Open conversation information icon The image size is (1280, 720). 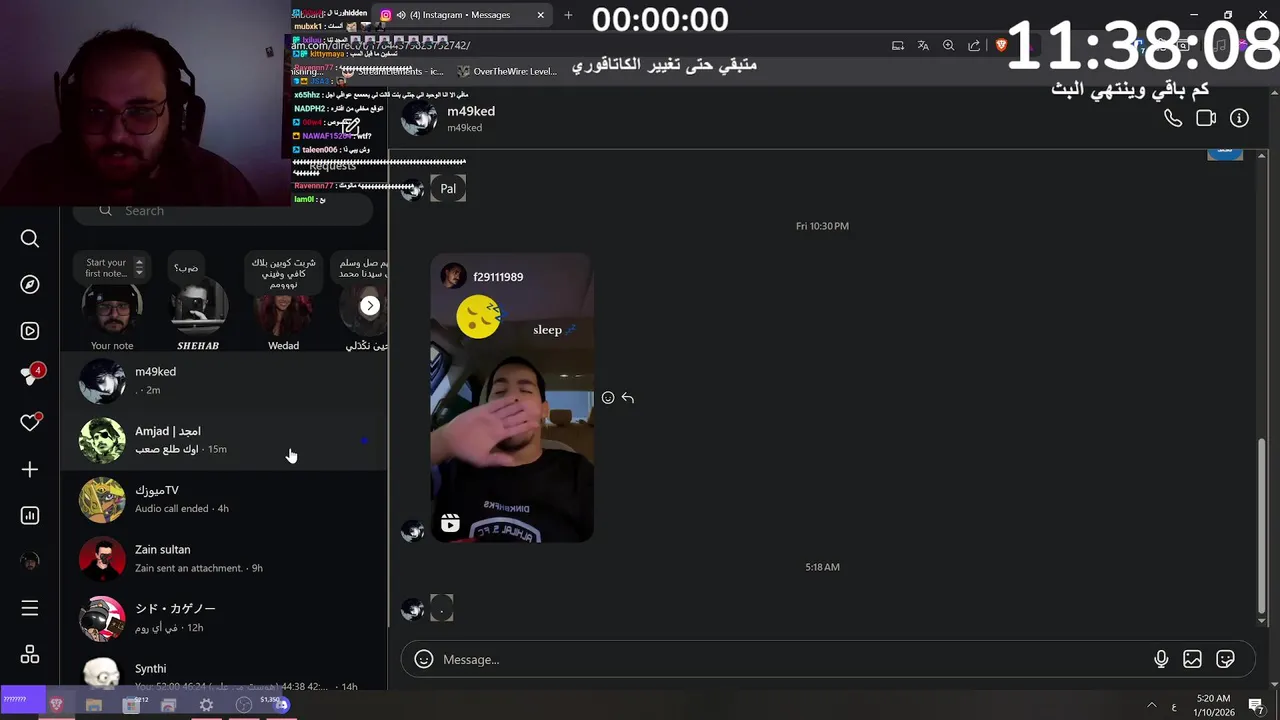1239,118
